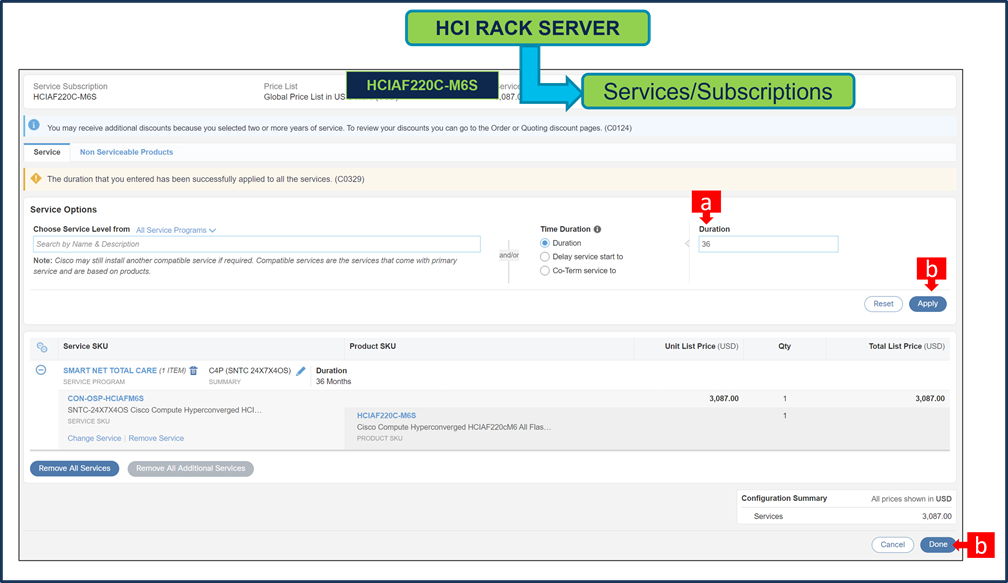Click the Reset button
The height and width of the screenshot is (583, 1008).
[x=883, y=303]
